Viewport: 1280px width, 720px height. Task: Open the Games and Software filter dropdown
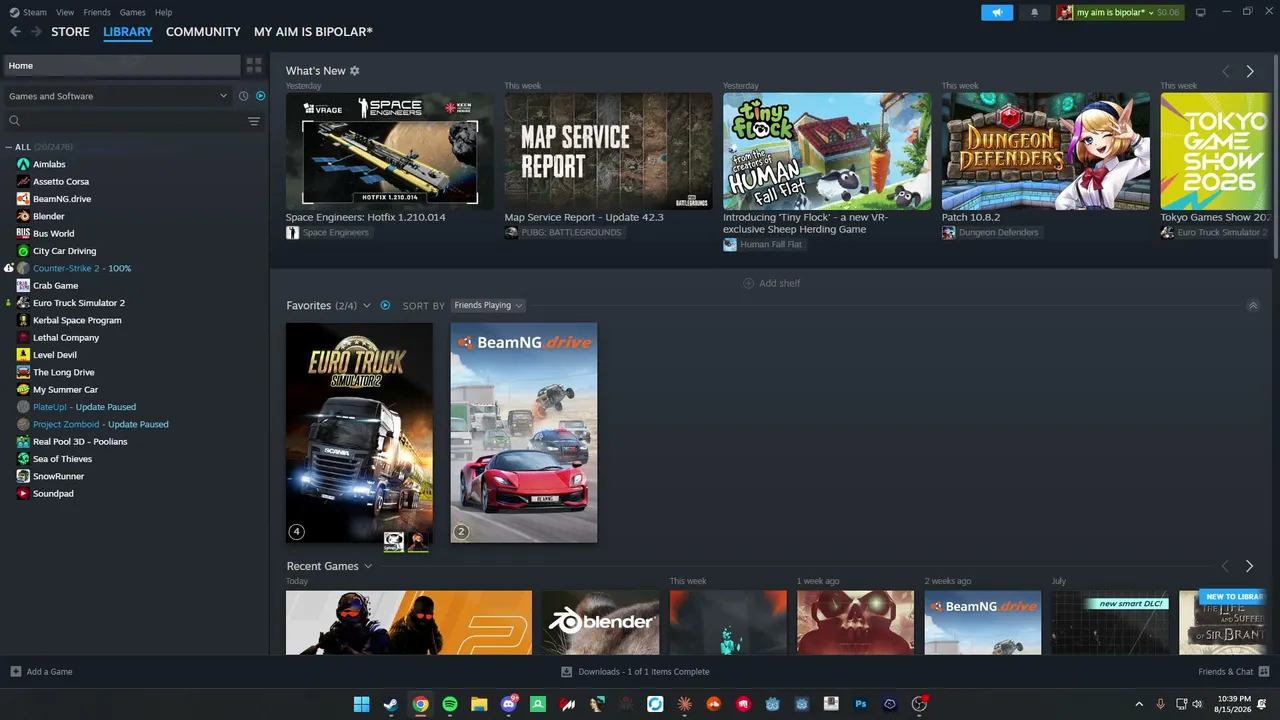[x=118, y=96]
